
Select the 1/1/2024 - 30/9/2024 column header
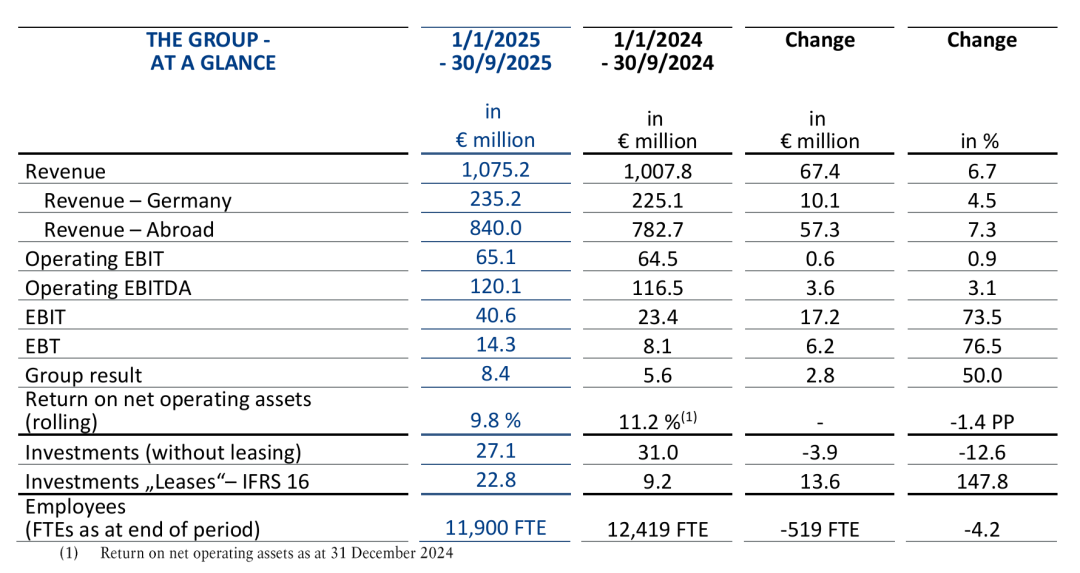tap(658, 52)
